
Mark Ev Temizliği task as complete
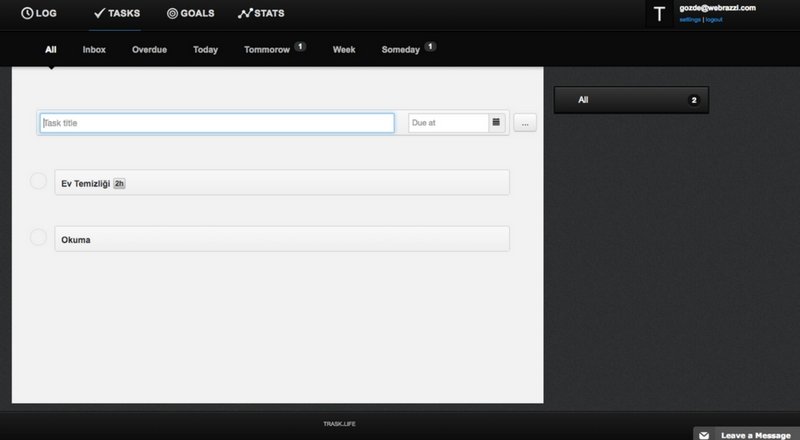point(38,181)
